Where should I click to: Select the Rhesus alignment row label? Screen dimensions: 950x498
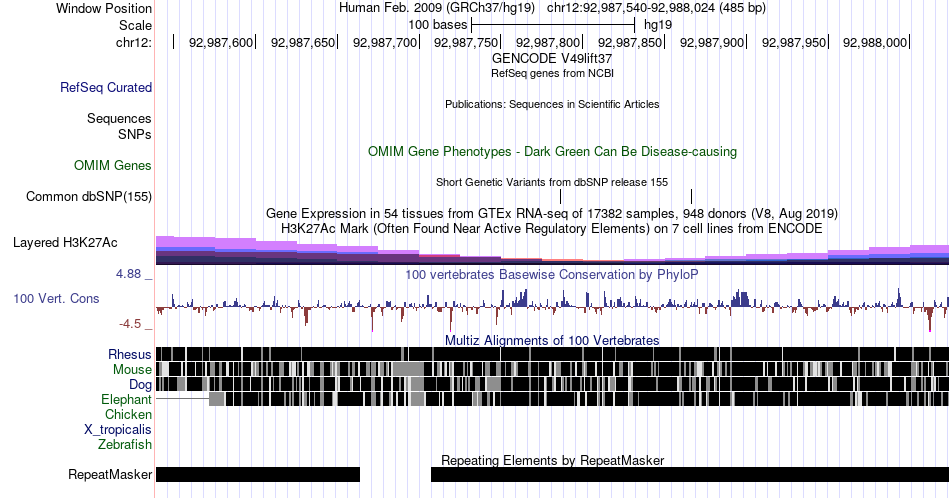point(130,354)
